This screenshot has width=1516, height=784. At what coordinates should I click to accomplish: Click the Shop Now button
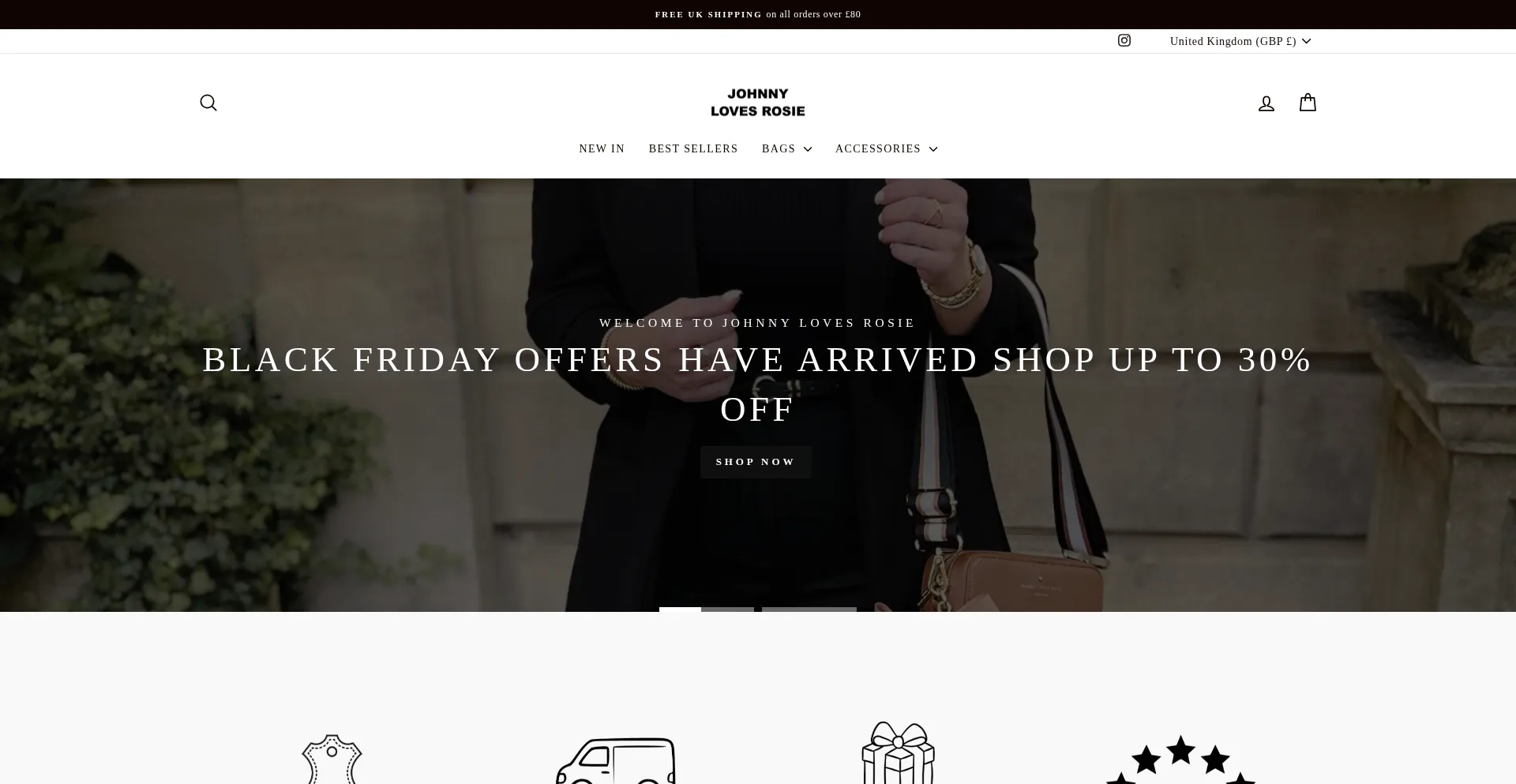click(x=756, y=462)
